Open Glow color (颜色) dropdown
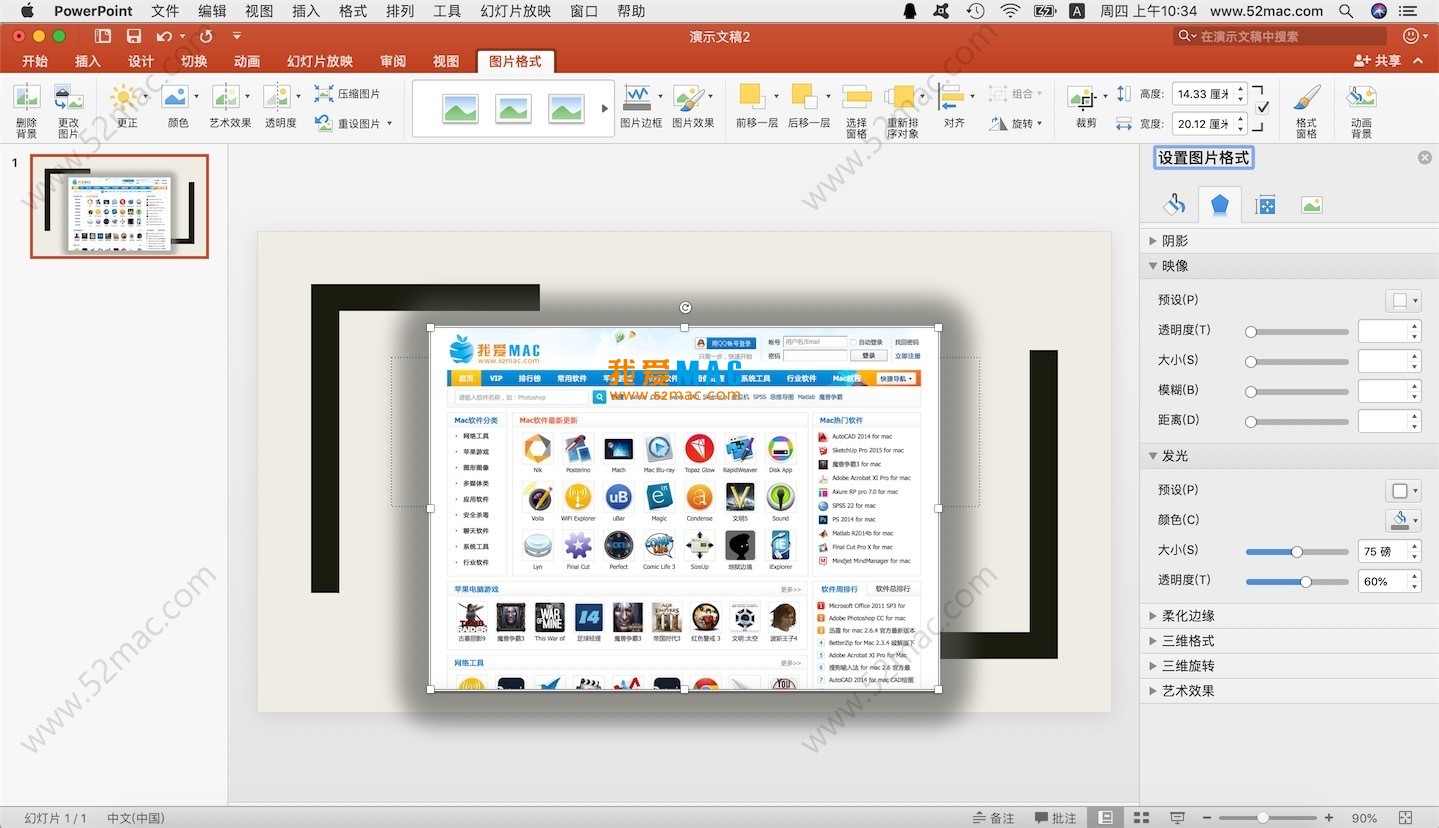1439x828 pixels. click(1403, 520)
